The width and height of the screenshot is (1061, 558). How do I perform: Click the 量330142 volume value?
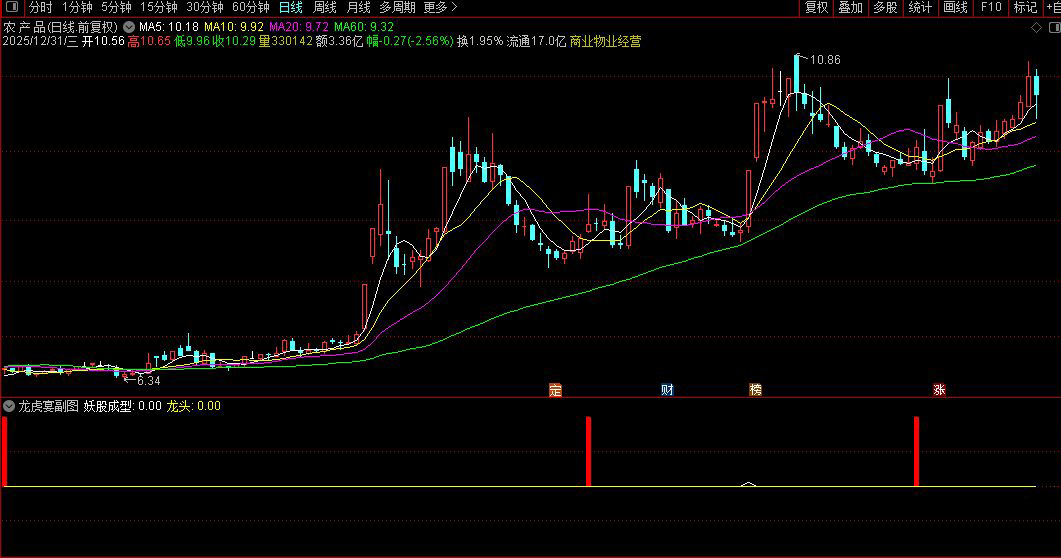pos(286,41)
